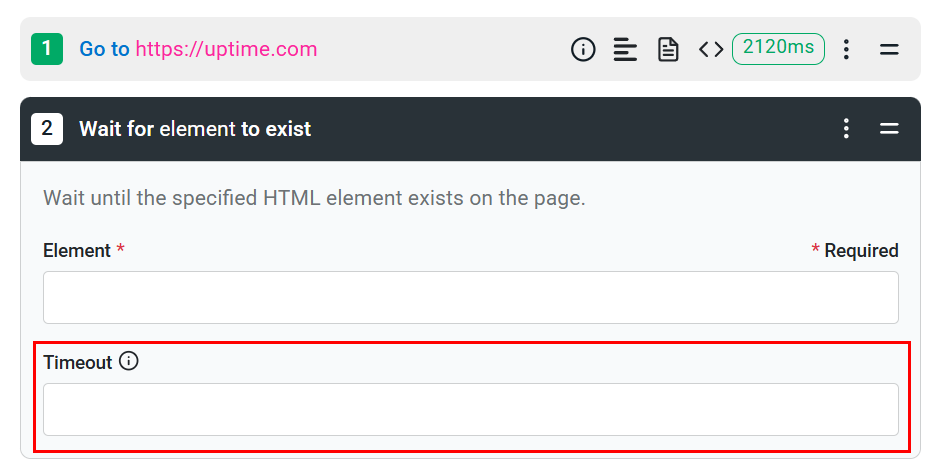Click the info icon next to Timeout

click(129, 362)
